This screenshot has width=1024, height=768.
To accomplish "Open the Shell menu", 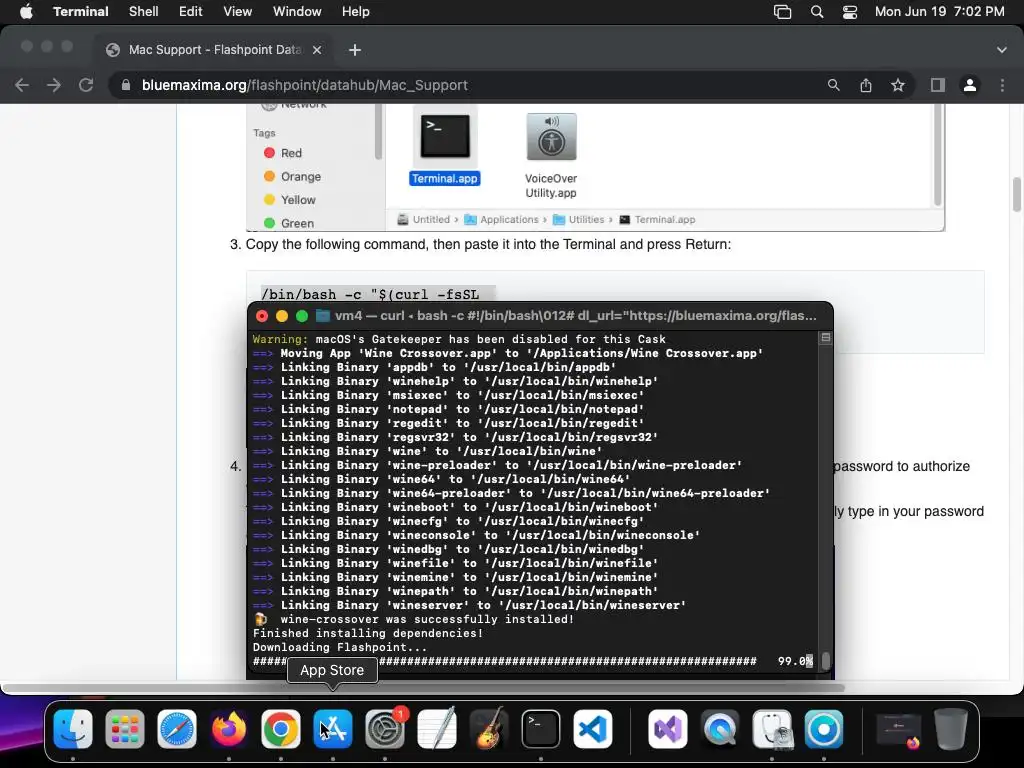I will pos(144,11).
